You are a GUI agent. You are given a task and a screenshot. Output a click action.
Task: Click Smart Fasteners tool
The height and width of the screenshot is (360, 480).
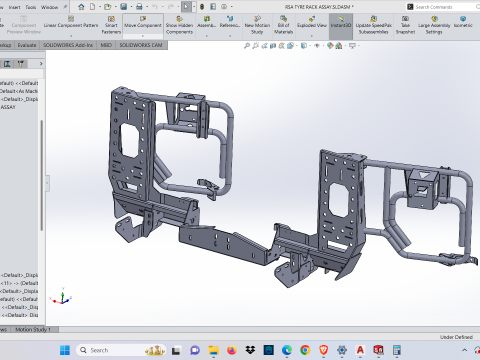[x=111, y=25]
